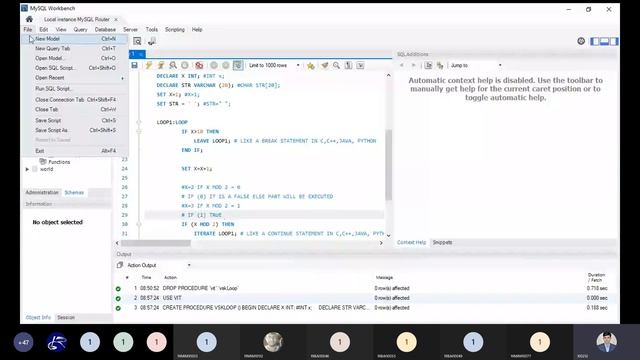This screenshot has height=360, width=640.
Task: Click the stop execution hand icon
Action: click(185, 65)
